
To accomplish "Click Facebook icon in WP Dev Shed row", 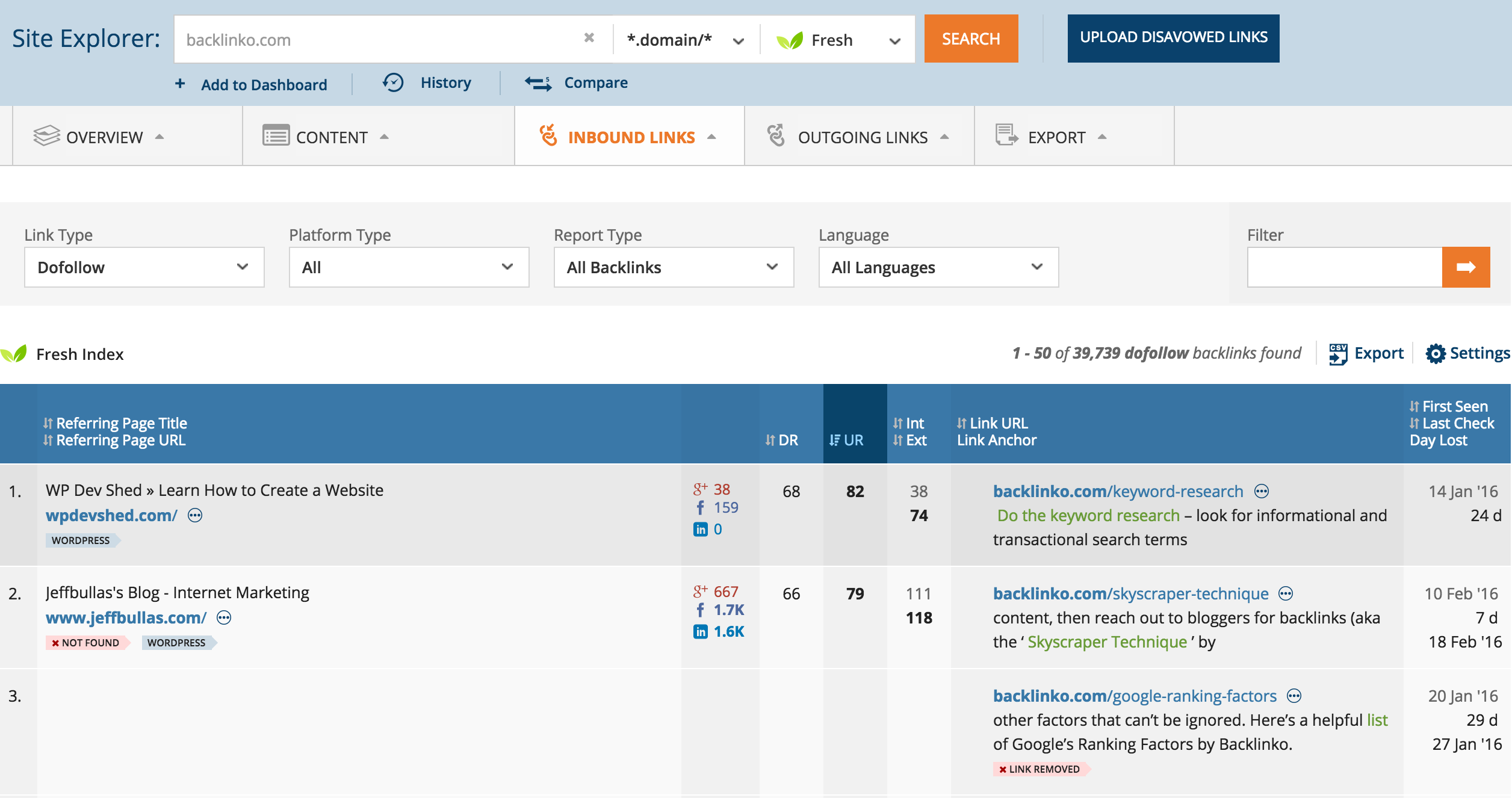I will pos(700,507).
